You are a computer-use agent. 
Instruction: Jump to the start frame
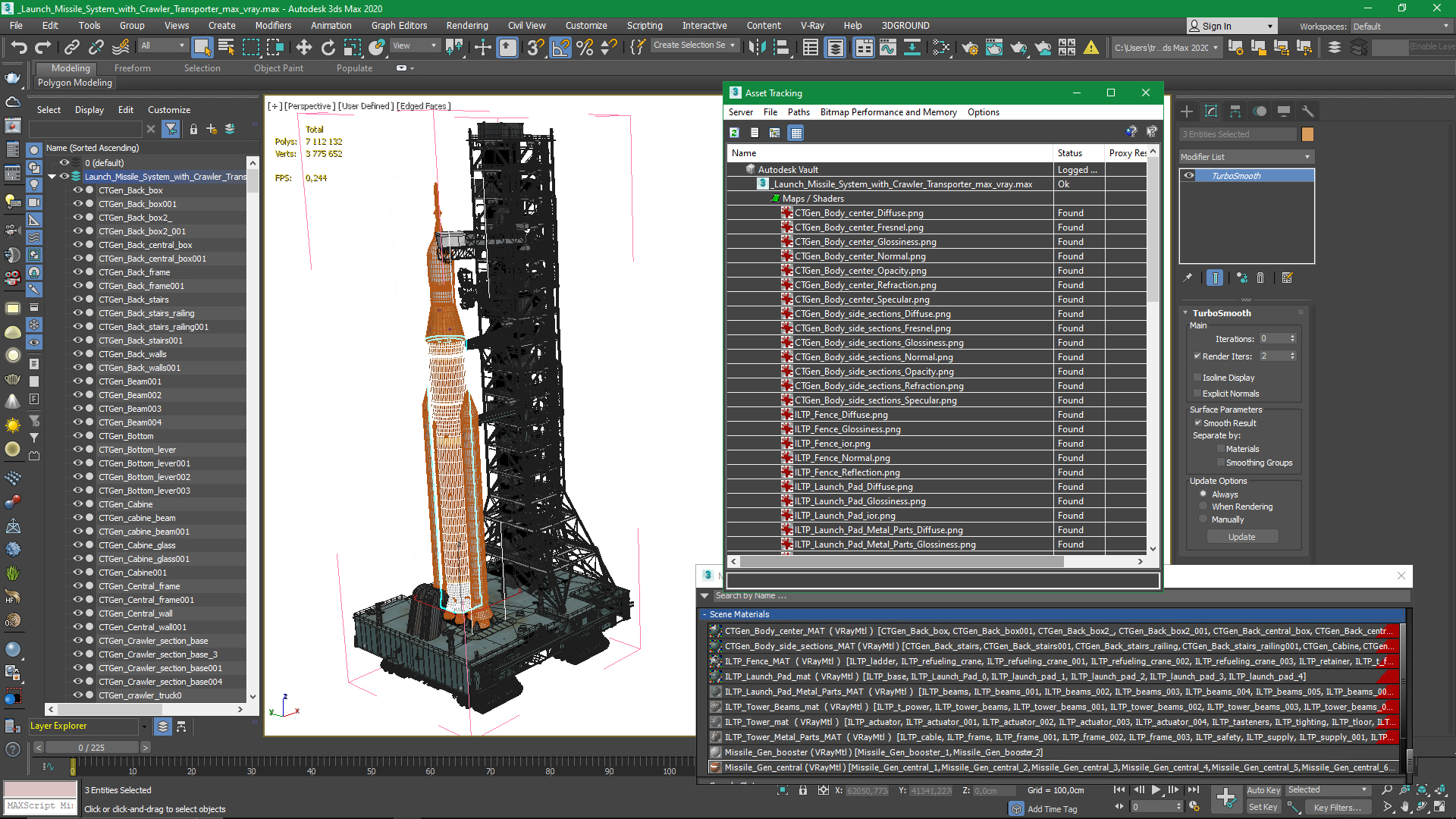pyautogui.click(x=1119, y=790)
